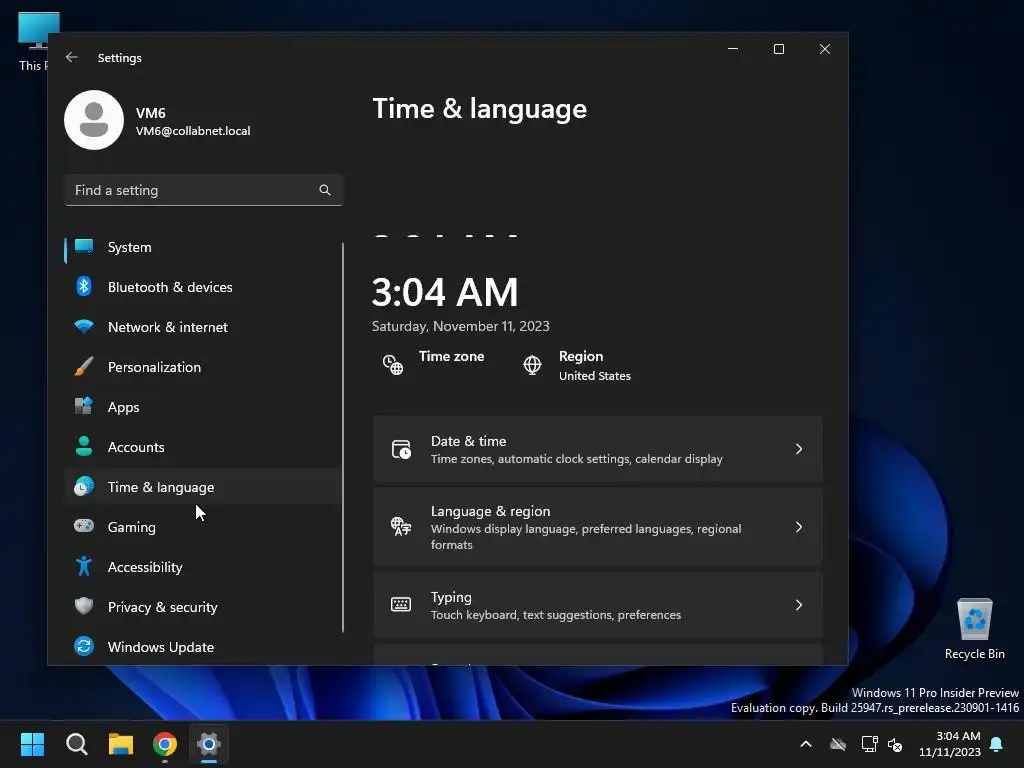The width and height of the screenshot is (1024, 768).
Task: Open Network & internet category
Action: [x=202, y=327]
